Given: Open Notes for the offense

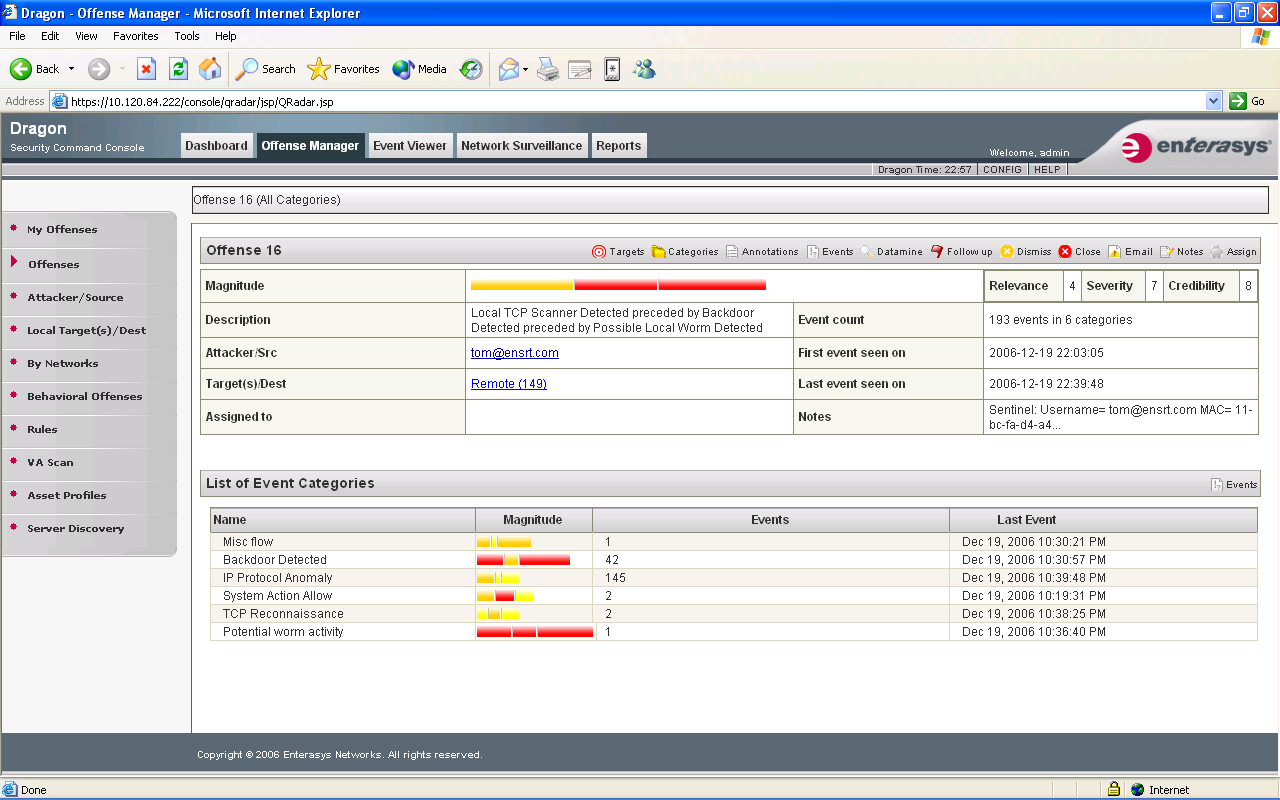Looking at the screenshot, I should click(1181, 251).
